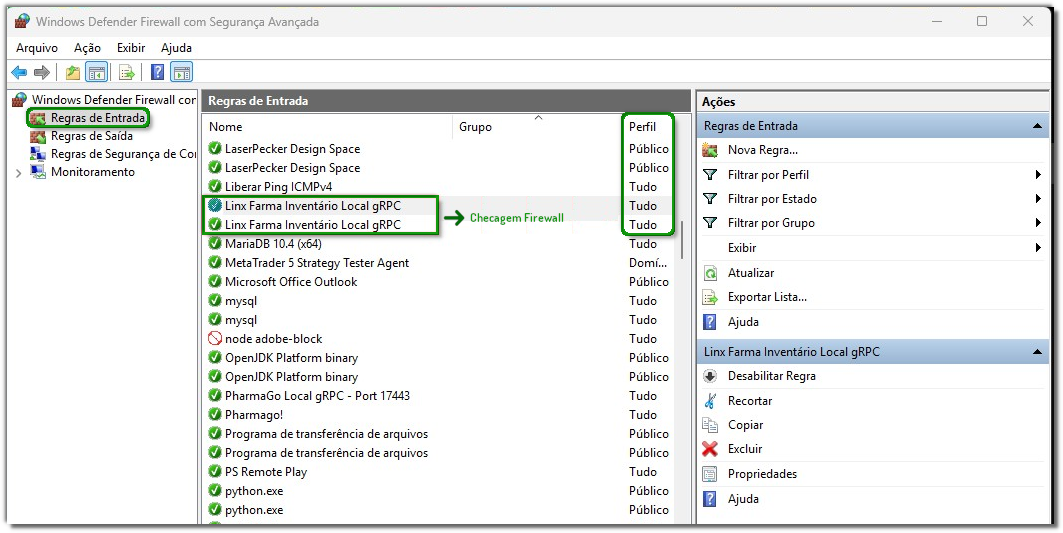Viewport: 1063px width, 533px height.
Task: Click the blocked icon of node adobe-block
Action: (215, 338)
